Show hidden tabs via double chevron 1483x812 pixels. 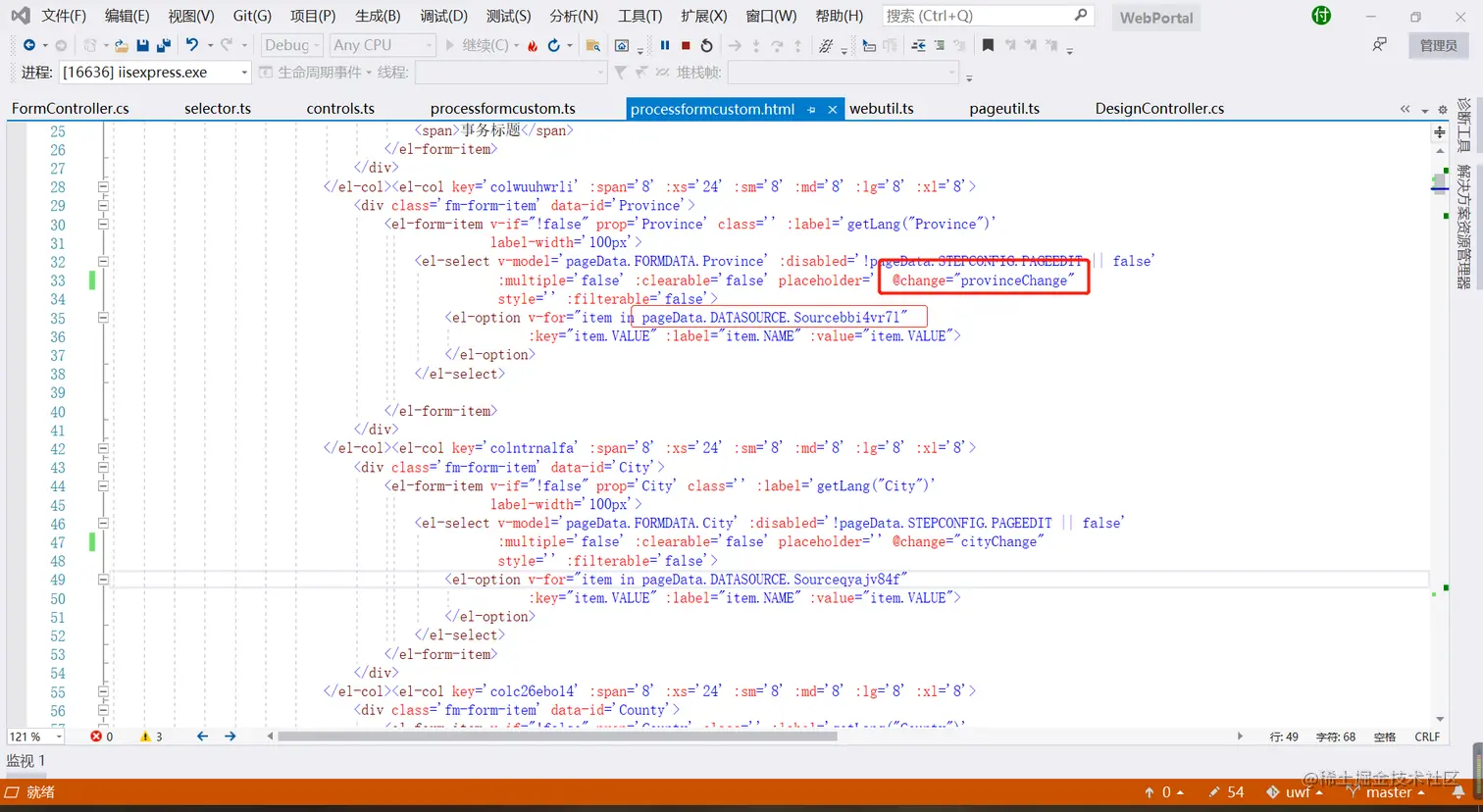point(1406,109)
